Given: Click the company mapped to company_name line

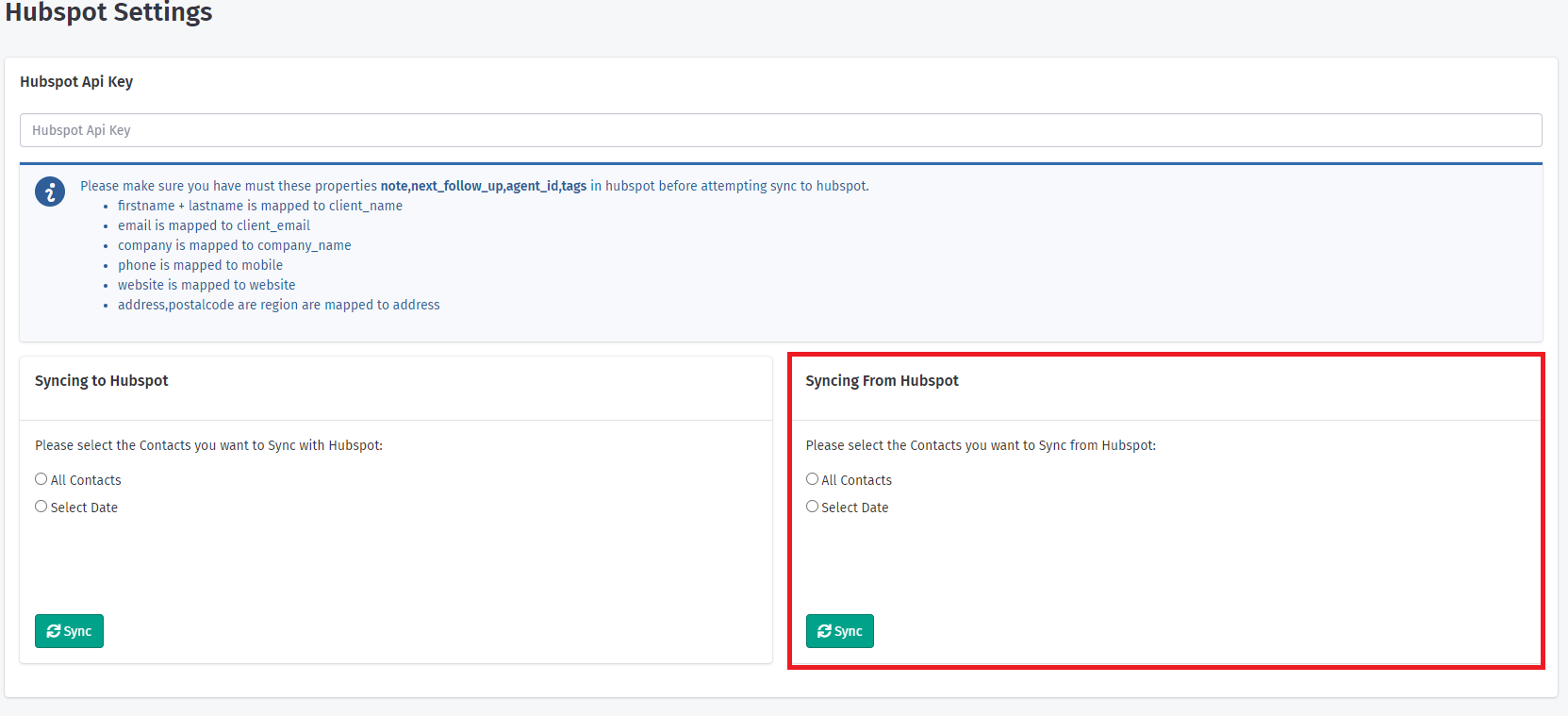Looking at the screenshot, I should click(x=234, y=245).
